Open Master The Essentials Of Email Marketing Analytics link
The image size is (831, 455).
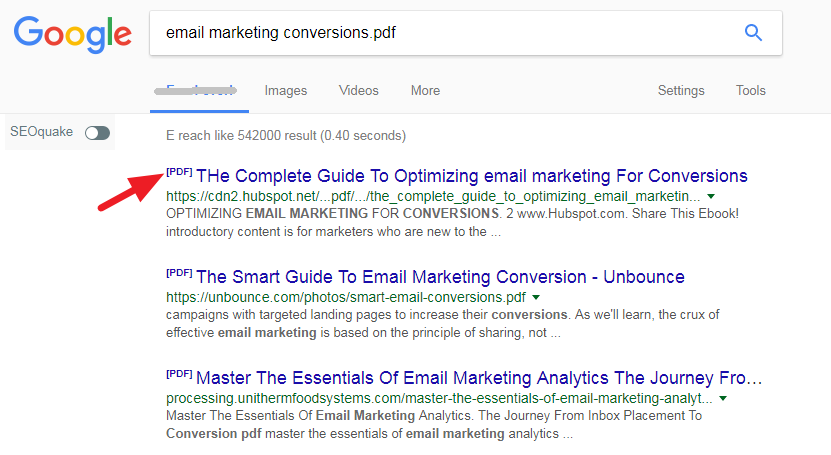point(479,378)
